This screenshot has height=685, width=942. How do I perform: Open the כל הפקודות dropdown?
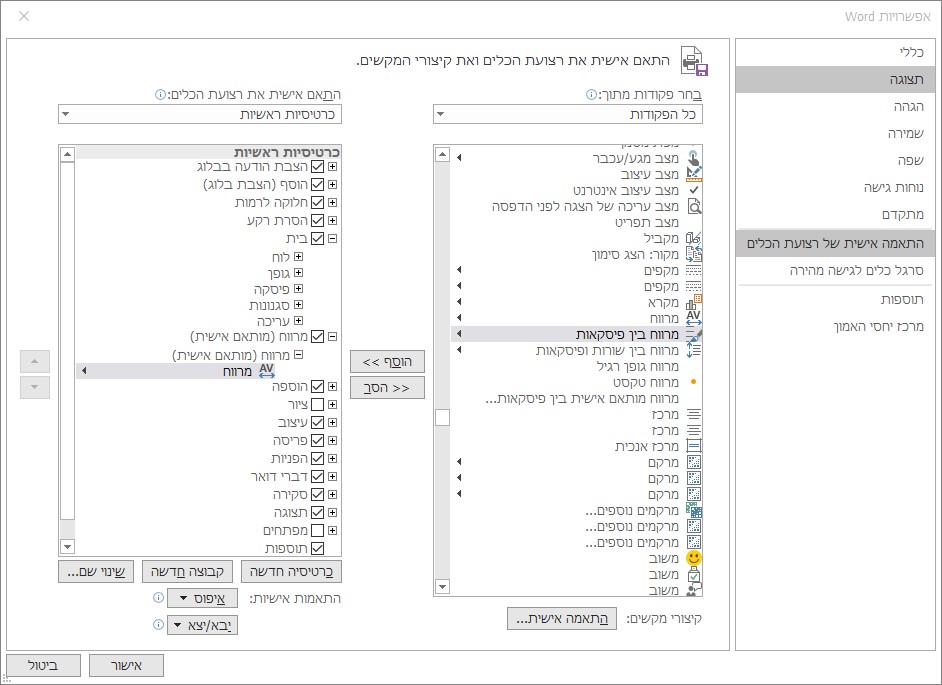pos(568,114)
